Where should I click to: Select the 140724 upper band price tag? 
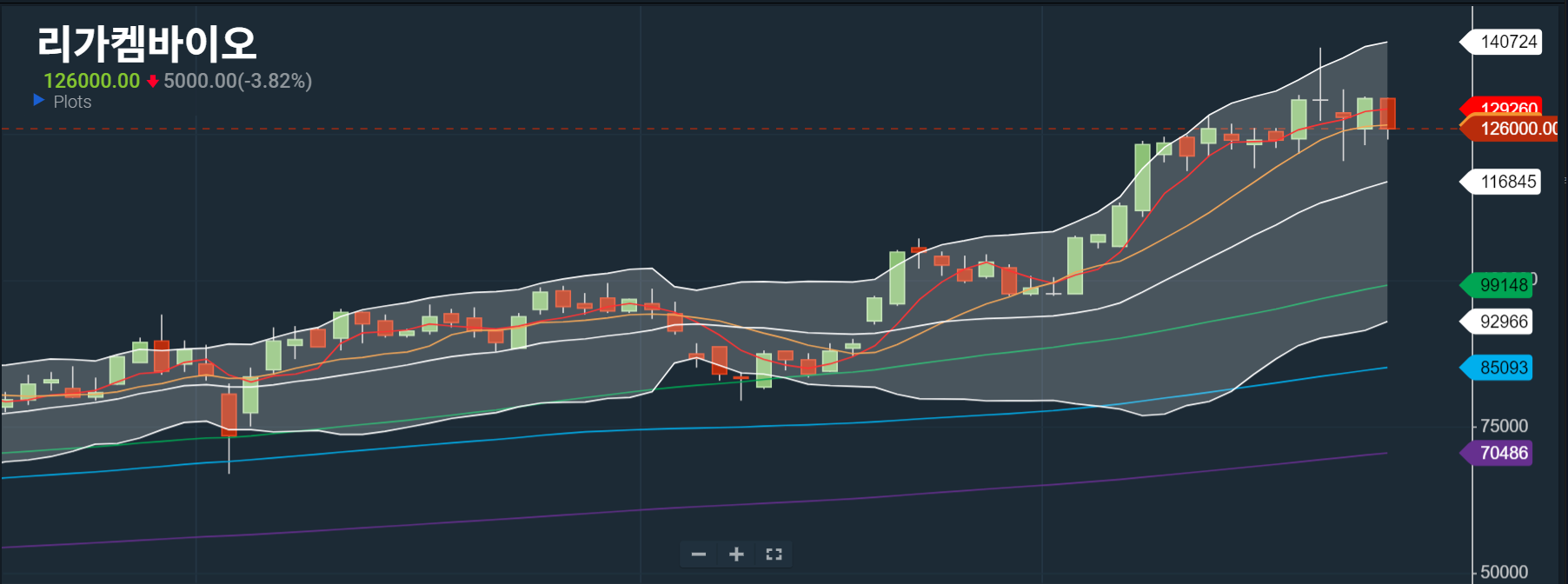(1508, 42)
